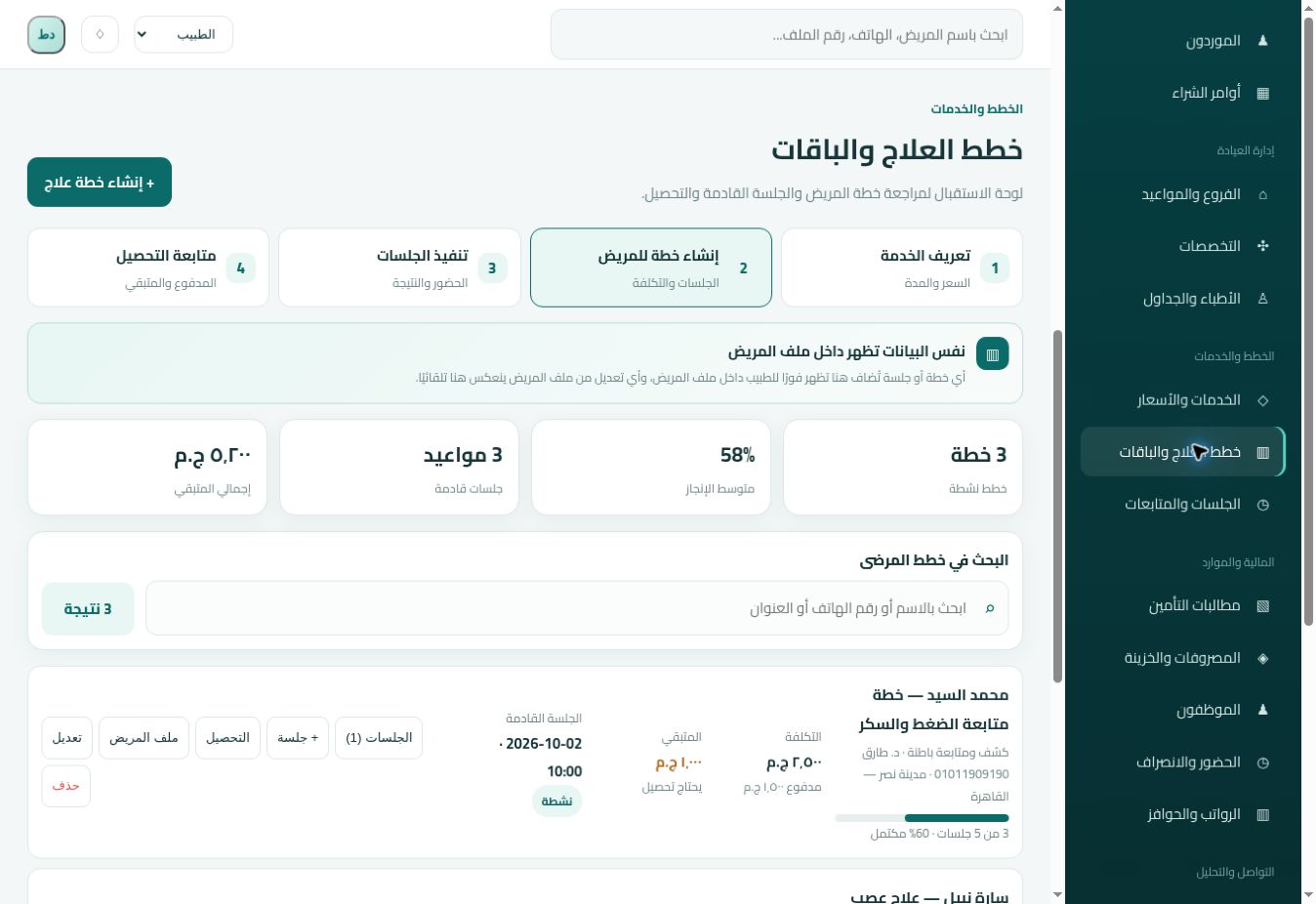This screenshot has width=1316, height=904.
Task: Click the أوامر الشراء sidebar icon
Action: (1262, 94)
